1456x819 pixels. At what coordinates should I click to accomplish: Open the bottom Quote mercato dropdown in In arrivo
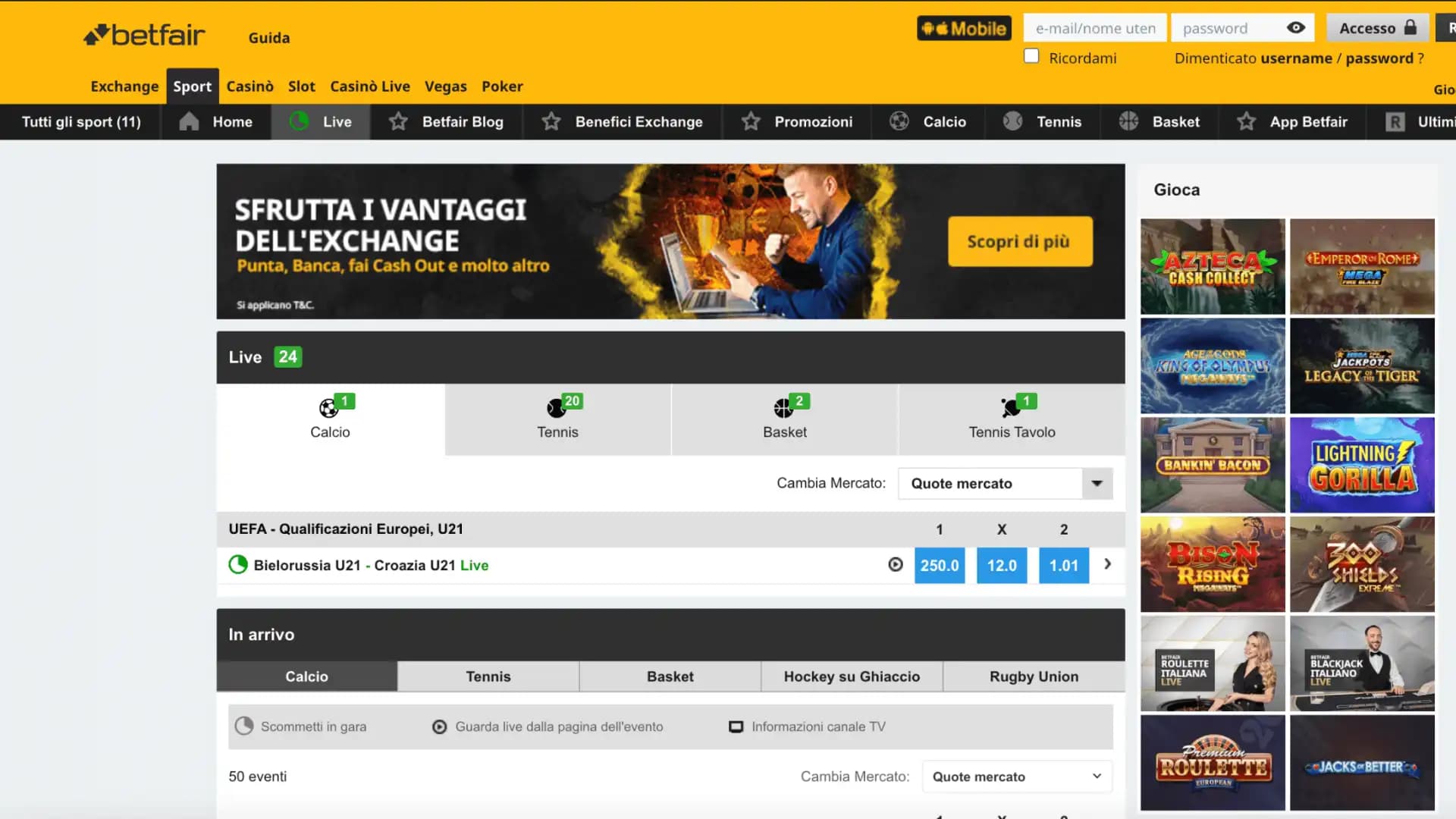pos(1016,776)
